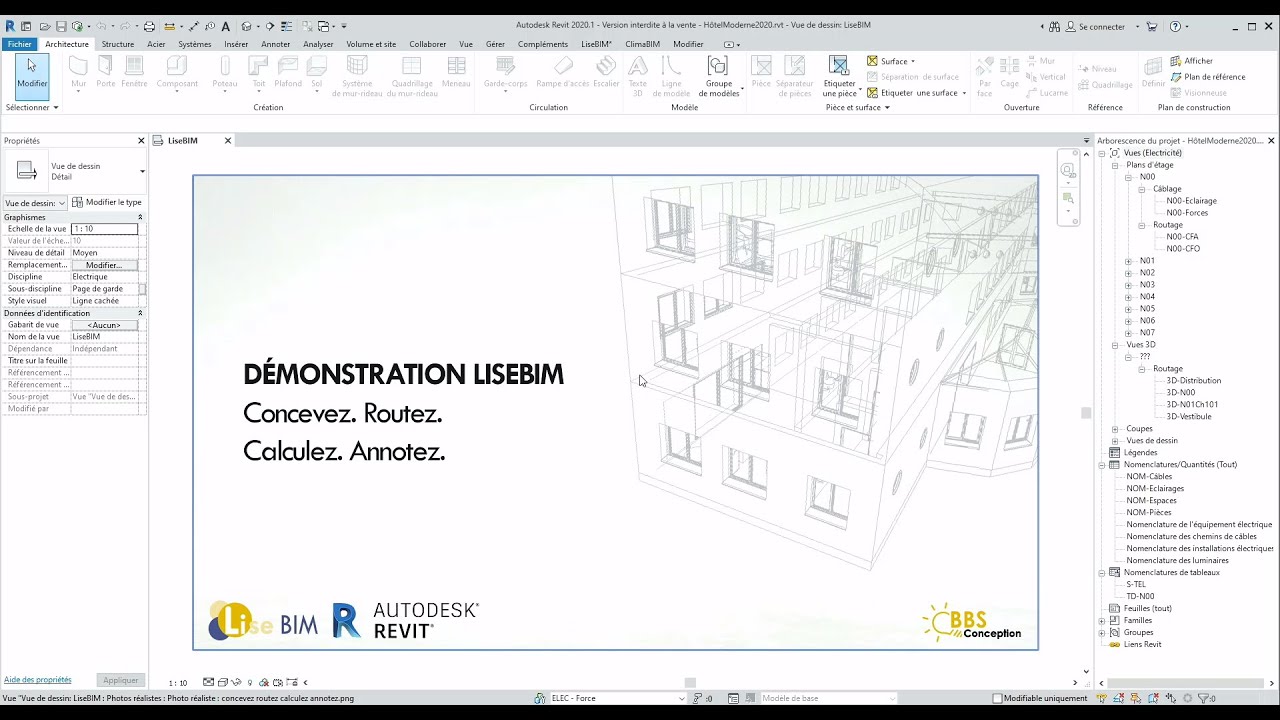Viewport: 1280px width, 720px height.
Task: Click the default 3D view icon in quick access toolbar
Action: click(246, 26)
